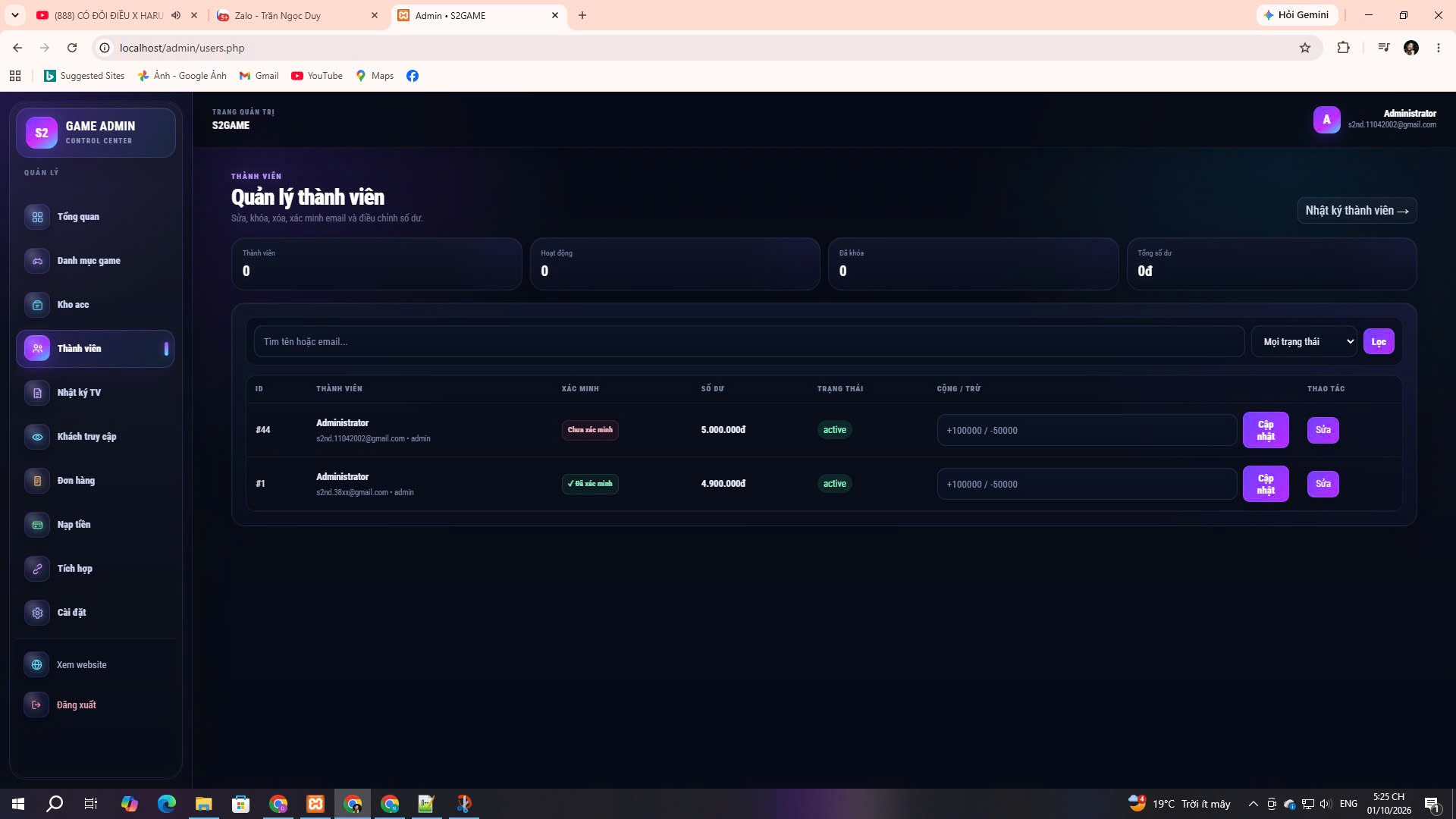Click the Chưa xác minh badge
The height and width of the screenshot is (819, 1456).
point(590,430)
